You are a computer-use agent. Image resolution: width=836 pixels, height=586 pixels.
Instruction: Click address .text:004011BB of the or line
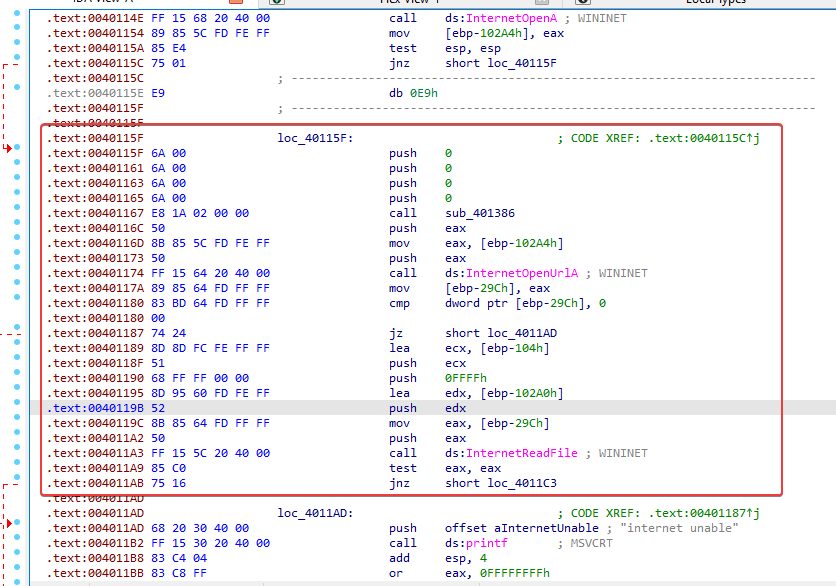95,573
